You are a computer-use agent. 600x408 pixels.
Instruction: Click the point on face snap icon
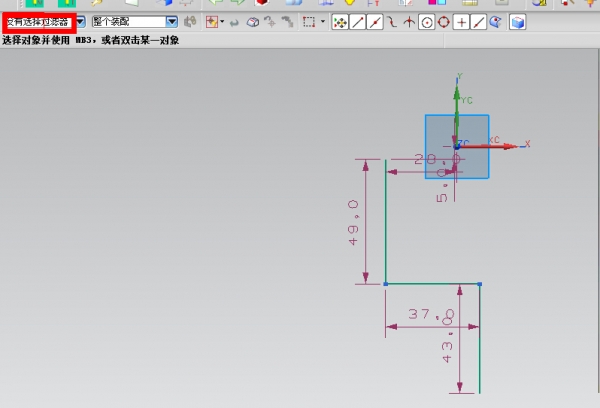495,21
